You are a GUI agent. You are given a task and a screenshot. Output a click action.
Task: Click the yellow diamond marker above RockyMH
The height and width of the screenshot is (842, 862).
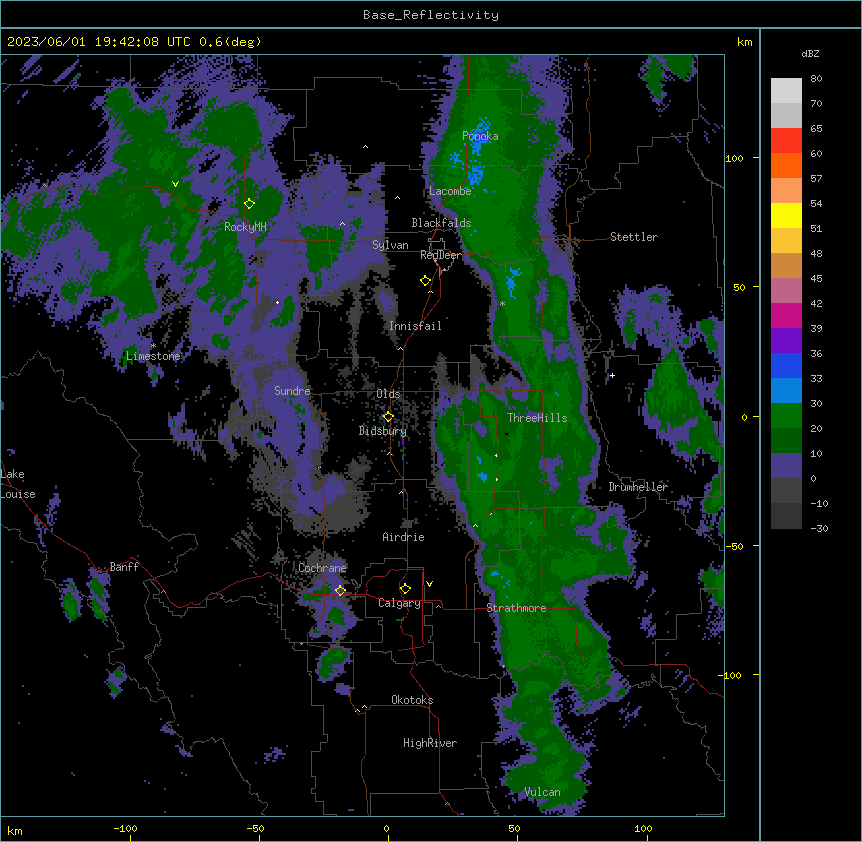tap(250, 203)
